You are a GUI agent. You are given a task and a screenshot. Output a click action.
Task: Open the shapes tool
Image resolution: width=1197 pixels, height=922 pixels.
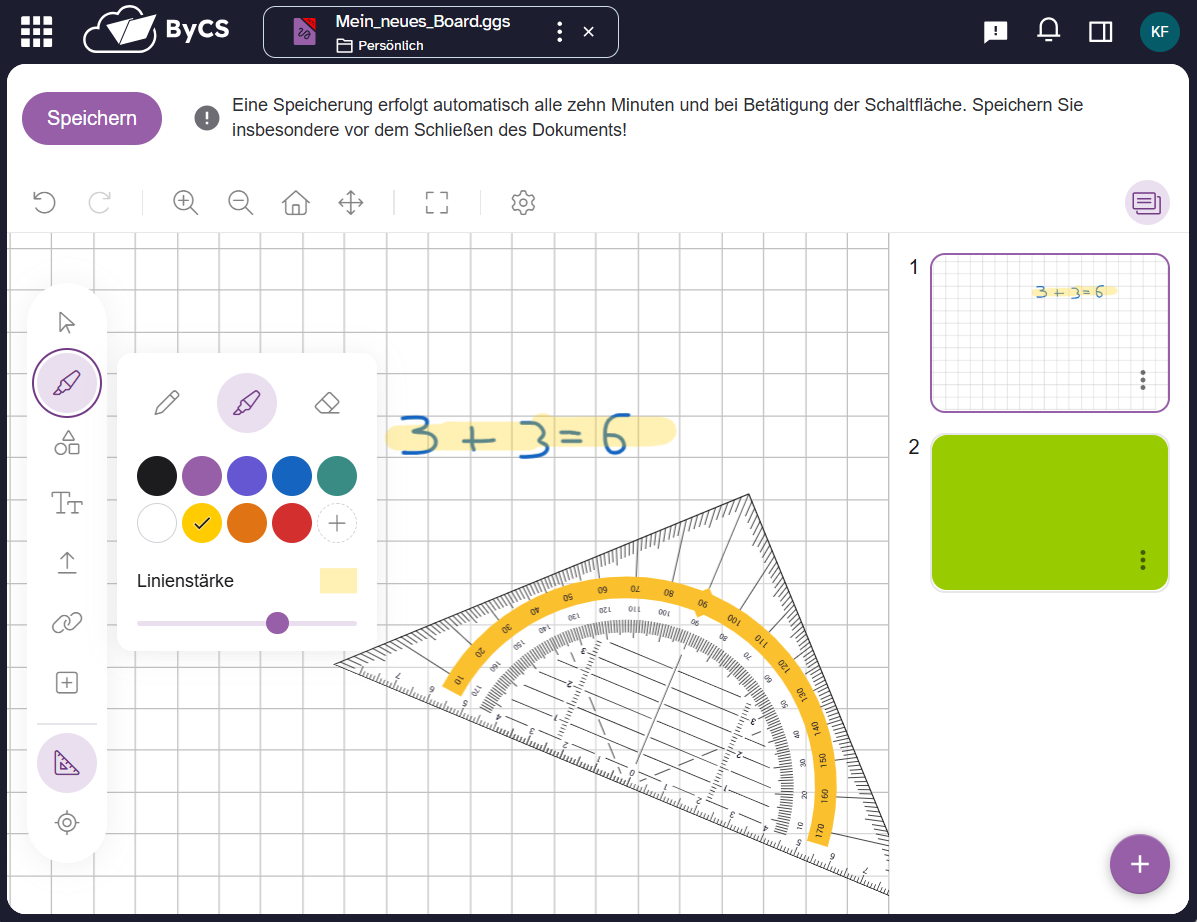coord(67,443)
